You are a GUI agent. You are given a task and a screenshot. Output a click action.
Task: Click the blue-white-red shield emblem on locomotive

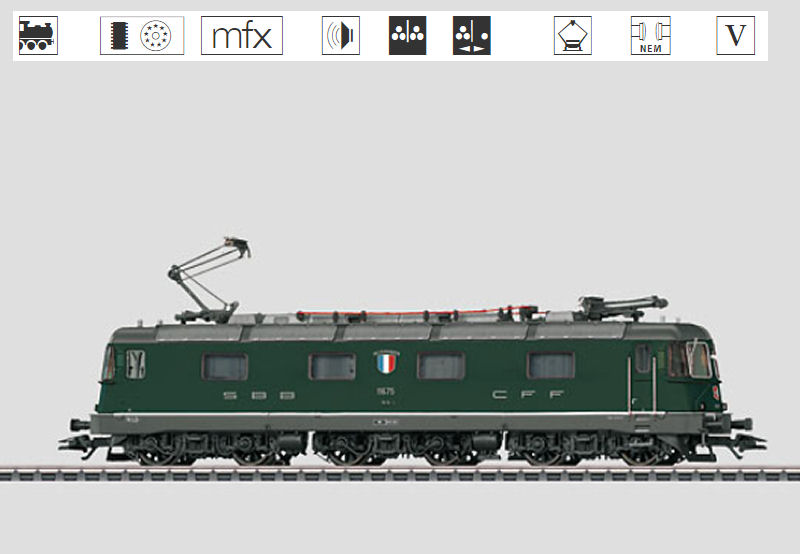coord(386,362)
